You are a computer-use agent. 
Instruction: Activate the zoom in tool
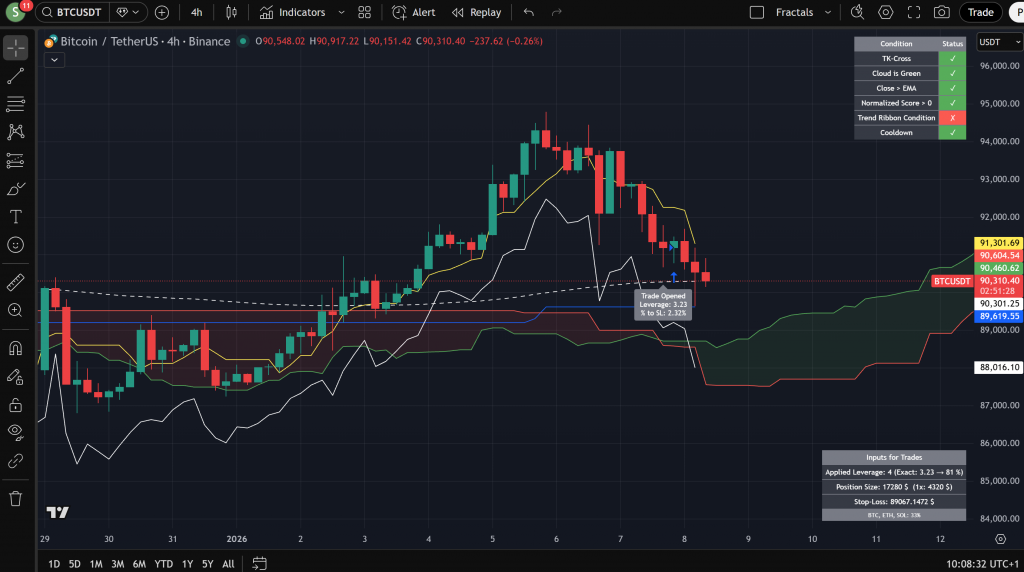[x=15, y=310]
